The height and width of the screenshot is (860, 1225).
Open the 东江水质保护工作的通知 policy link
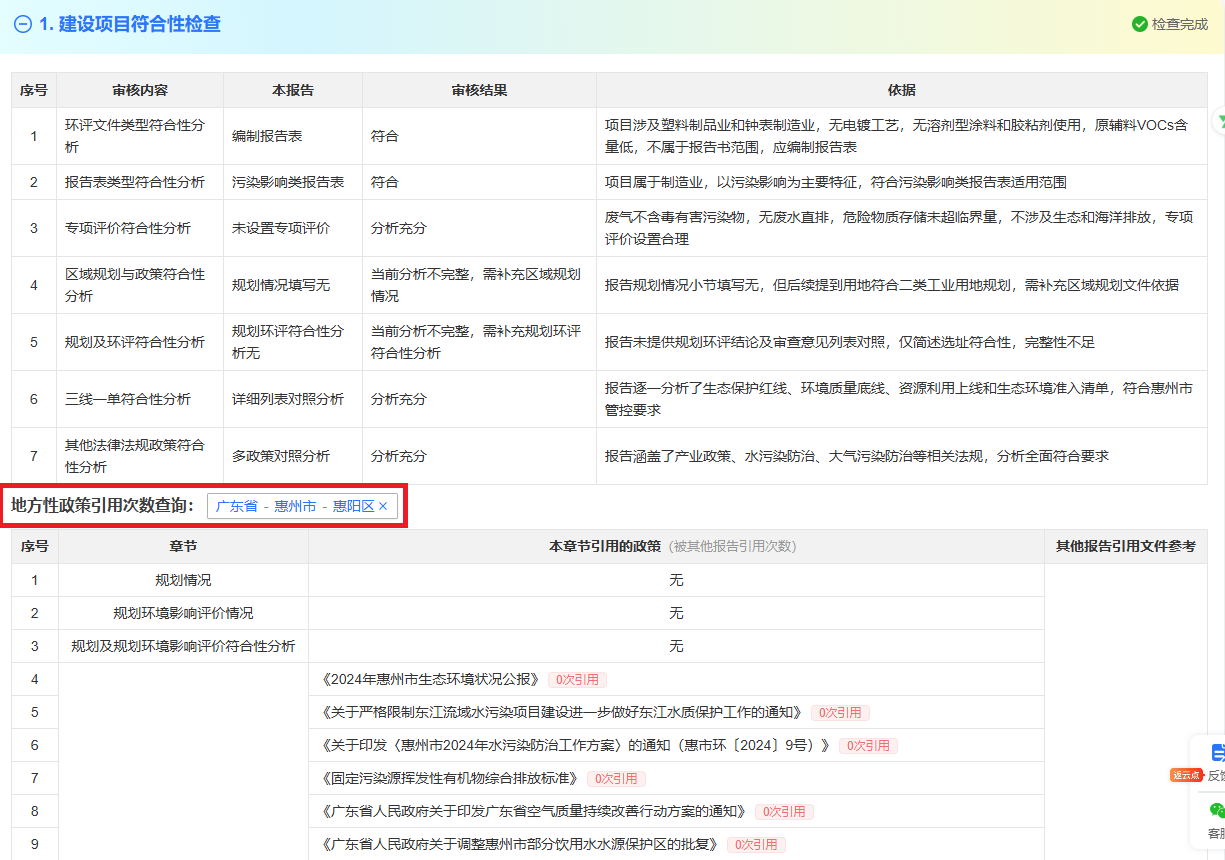click(x=562, y=713)
